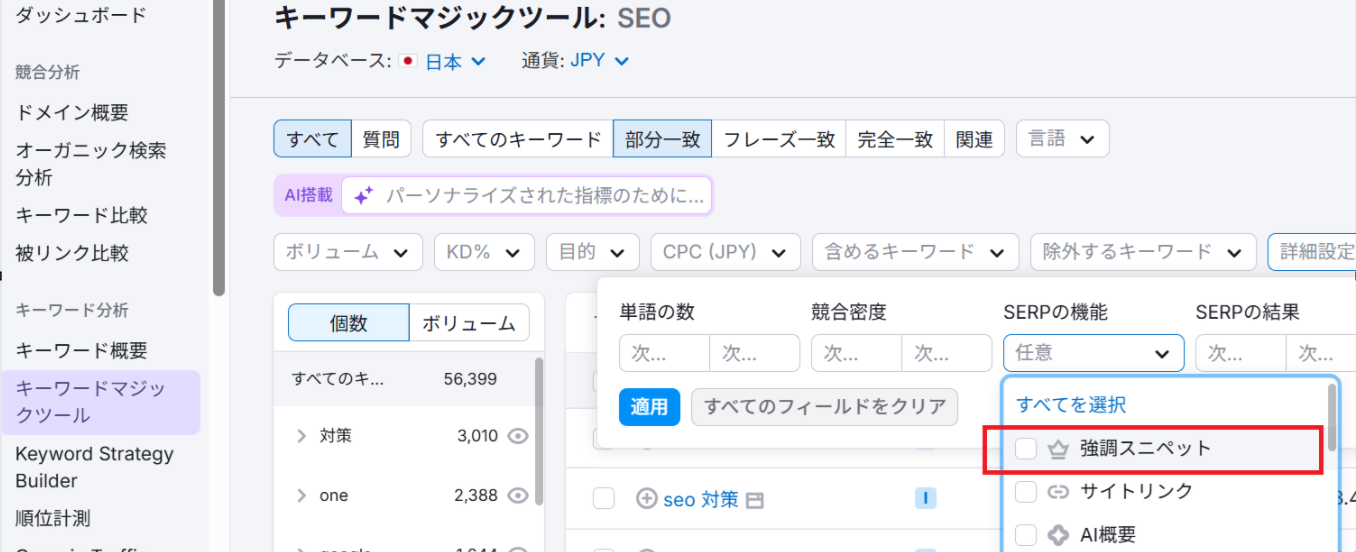Click the plus icon beside seo 対策
Screen dimensions: 1356x552
click(x=647, y=498)
